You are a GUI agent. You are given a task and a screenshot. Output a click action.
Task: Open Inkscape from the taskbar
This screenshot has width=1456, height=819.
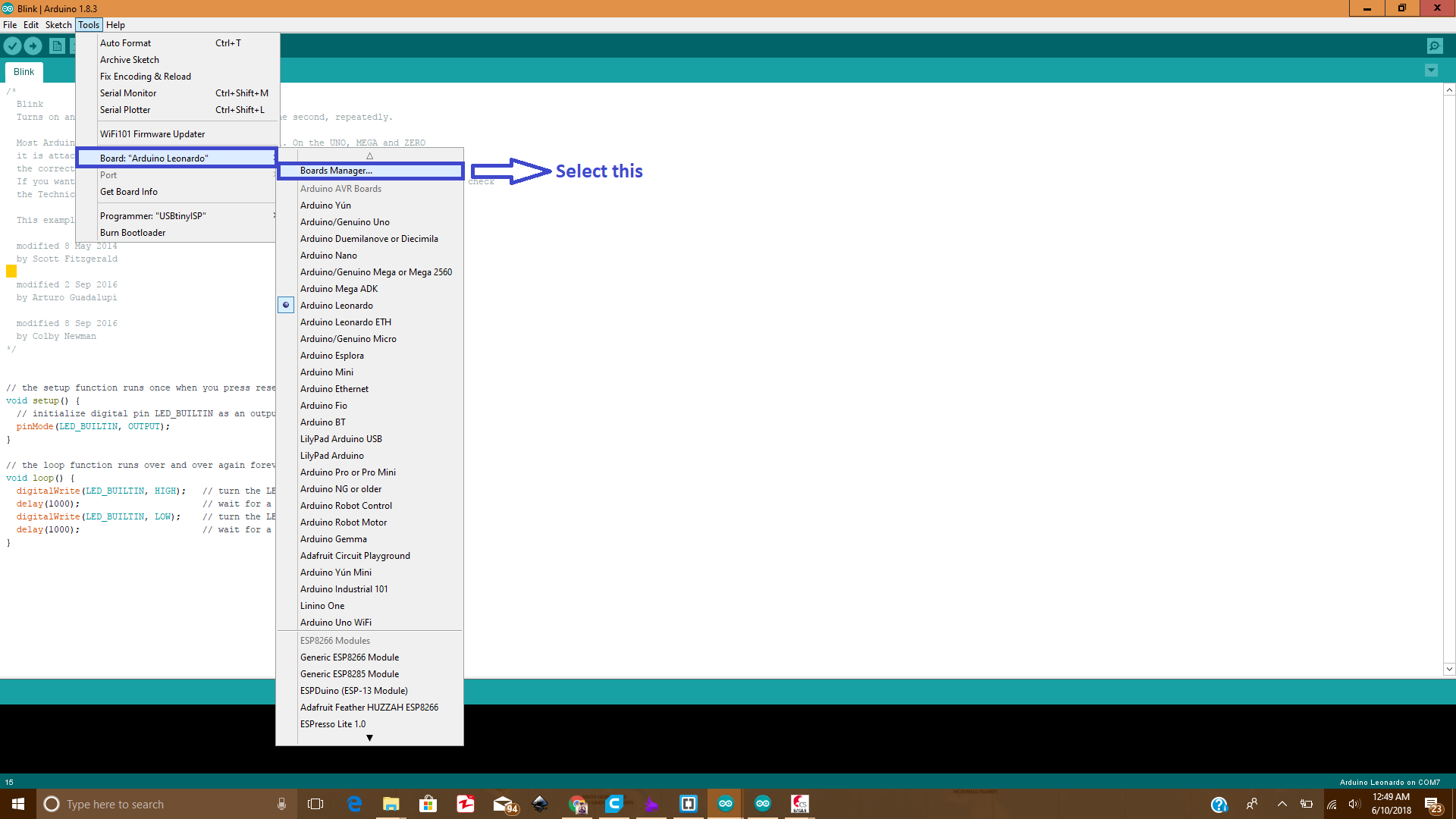540,804
